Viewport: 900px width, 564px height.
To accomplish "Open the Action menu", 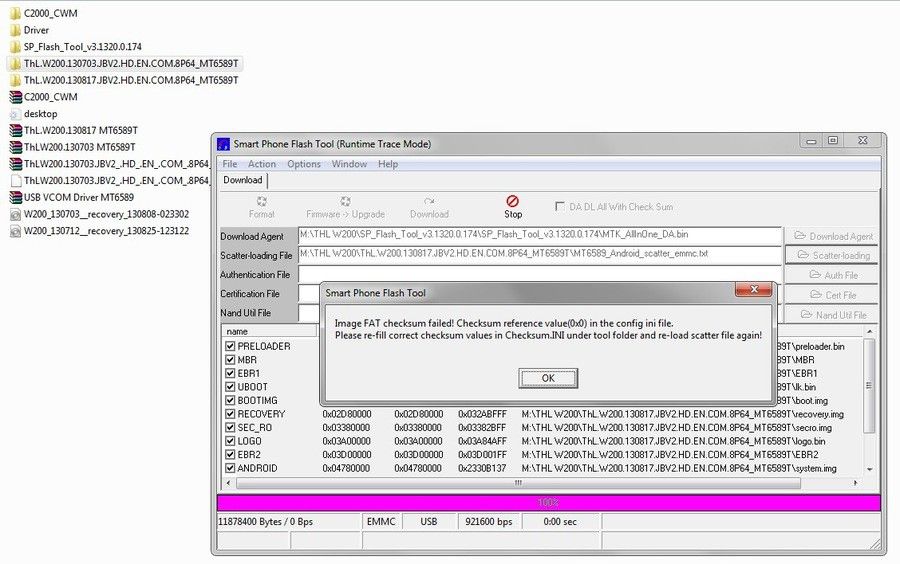I will [x=262, y=164].
